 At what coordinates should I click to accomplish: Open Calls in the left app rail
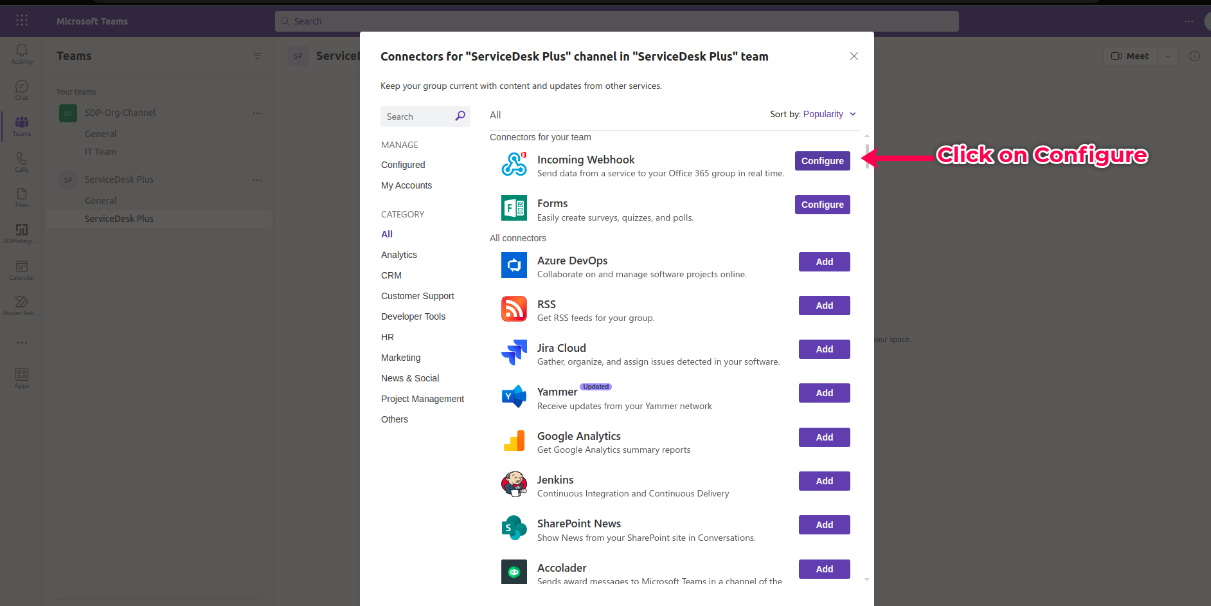22,162
